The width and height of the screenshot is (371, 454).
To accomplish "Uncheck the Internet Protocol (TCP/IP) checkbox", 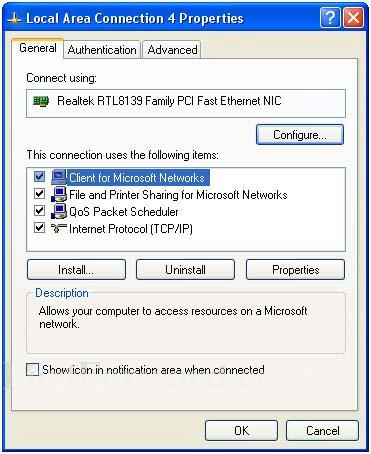I will click(x=40, y=228).
